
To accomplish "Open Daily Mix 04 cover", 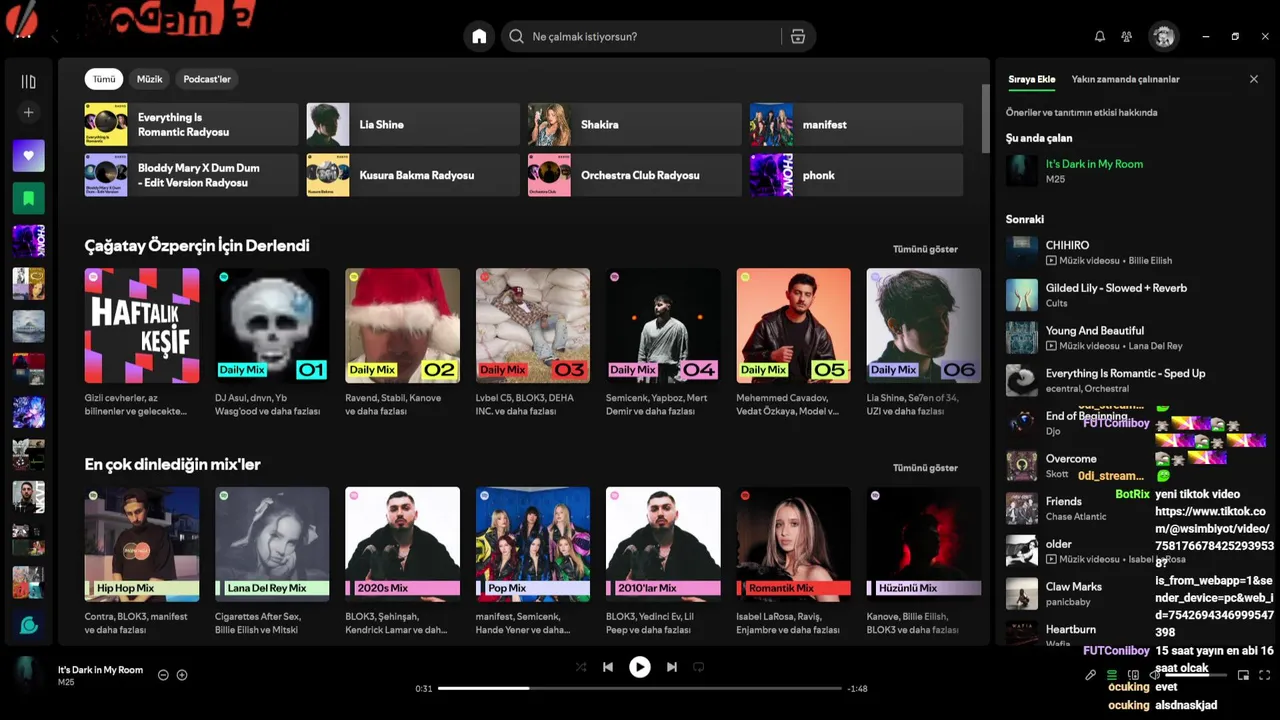I will click(x=663, y=325).
